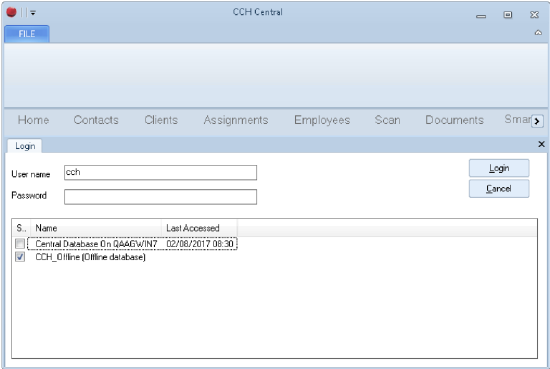Switch to the Assignments navigation tab
The image size is (550, 369).
pyautogui.click(x=236, y=120)
